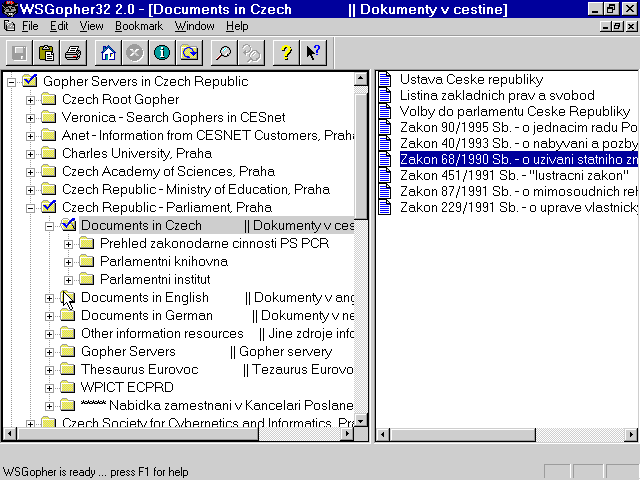Click the Paste clipboard toolbar icon
The image size is (640, 480).
pos(46,52)
